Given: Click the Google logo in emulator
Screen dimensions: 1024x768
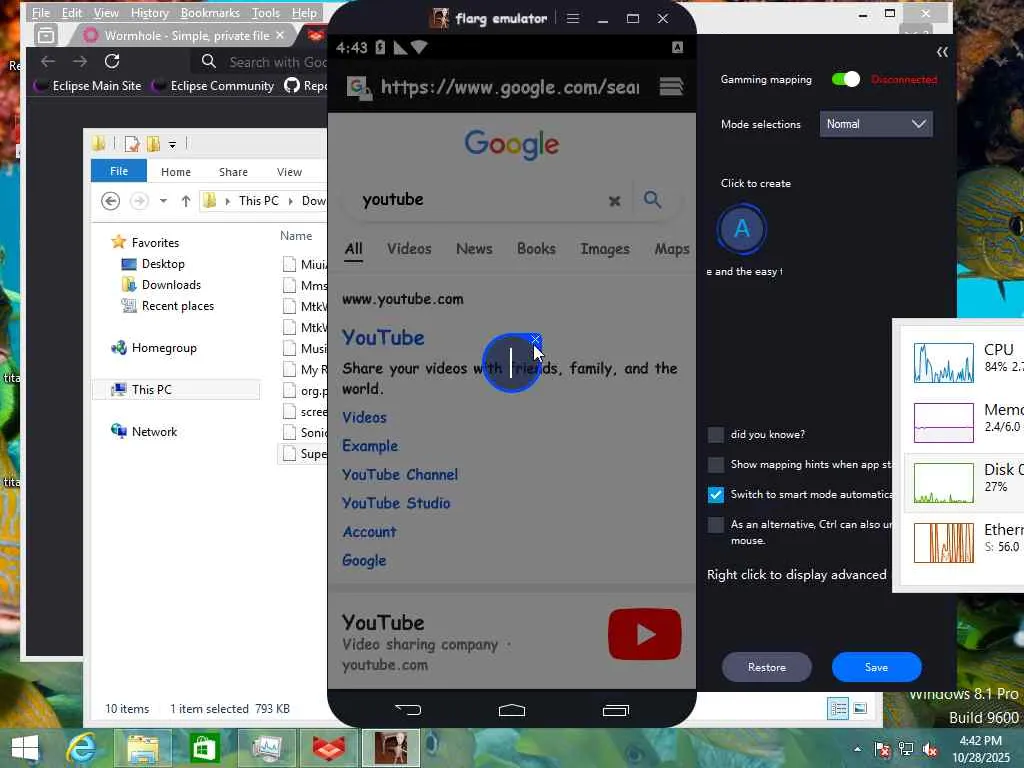Looking at the screenshot, I should [x=511, y=144].
